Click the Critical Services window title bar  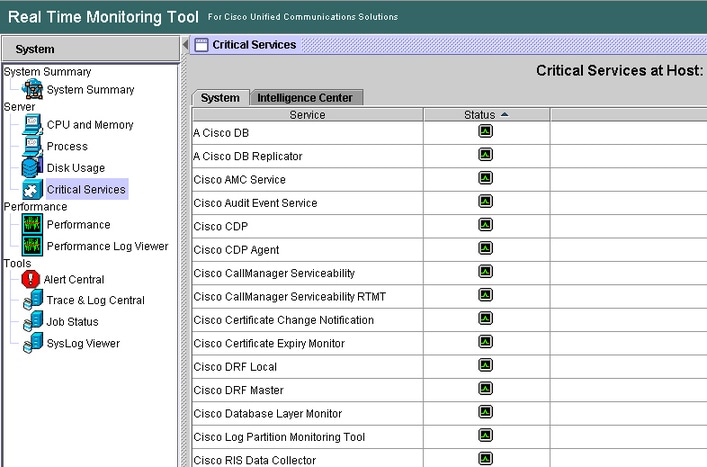point(449,45)
